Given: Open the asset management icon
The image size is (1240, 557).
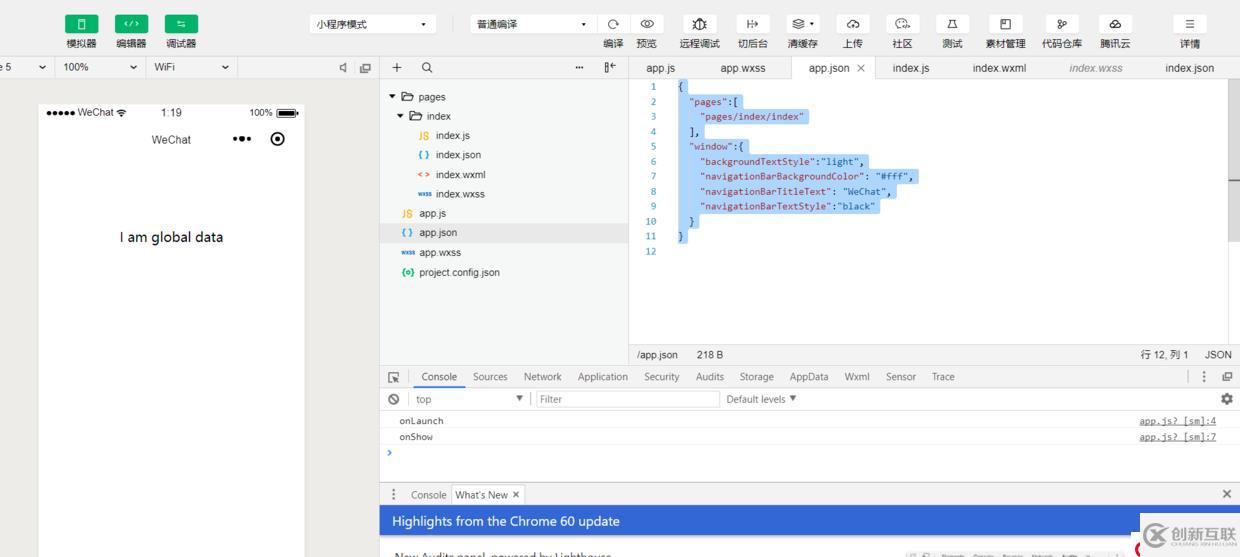Looking at the screenshot, I should click(1005, 24).
